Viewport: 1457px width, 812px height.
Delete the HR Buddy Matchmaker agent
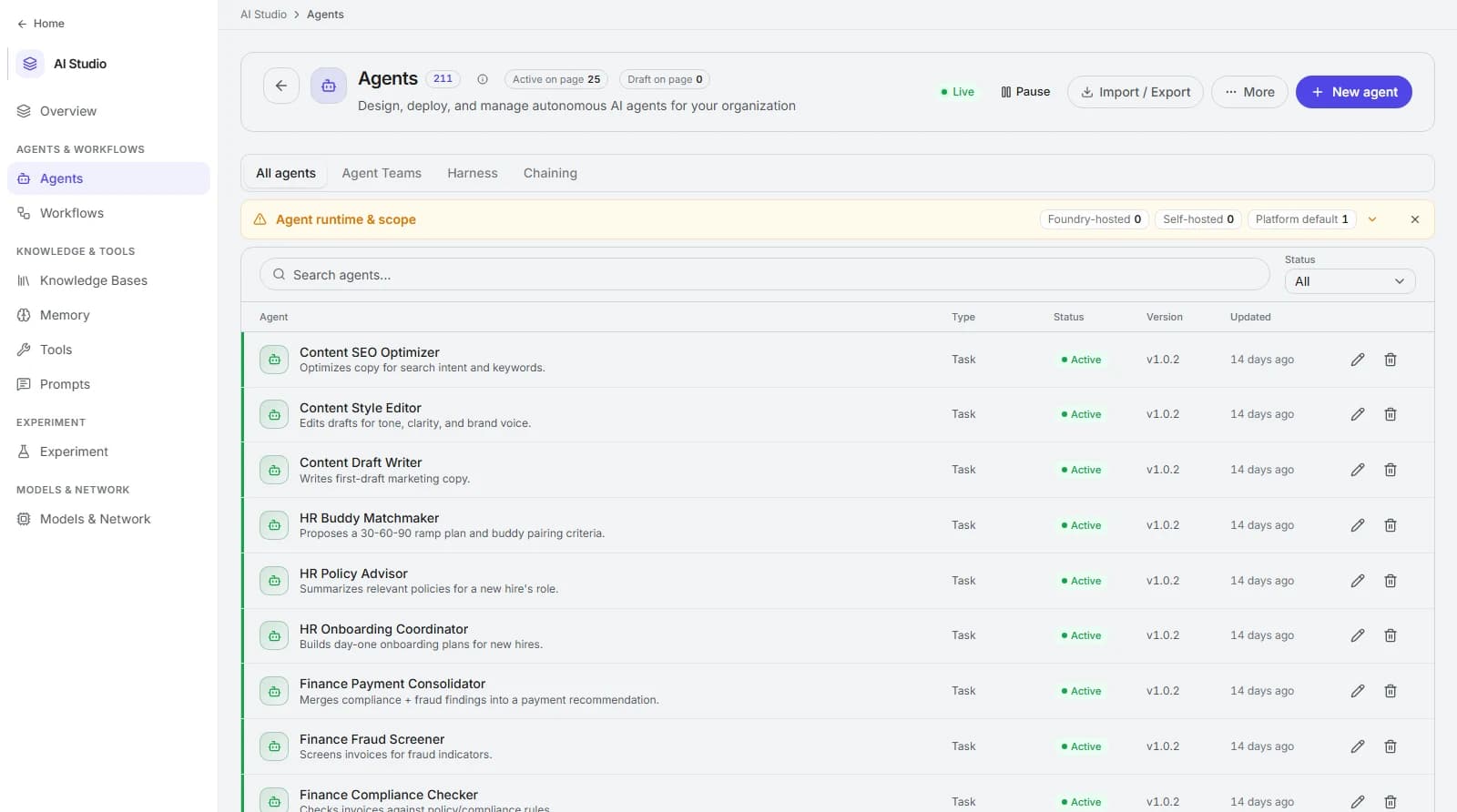pyautogui.click(x=1391, y=525)
